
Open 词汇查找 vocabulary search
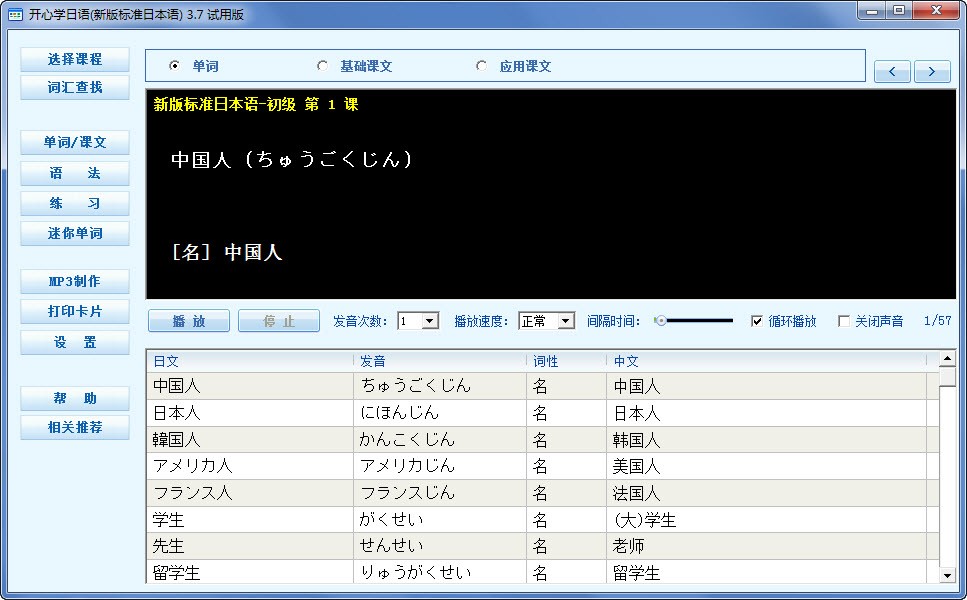coord(75,88)
